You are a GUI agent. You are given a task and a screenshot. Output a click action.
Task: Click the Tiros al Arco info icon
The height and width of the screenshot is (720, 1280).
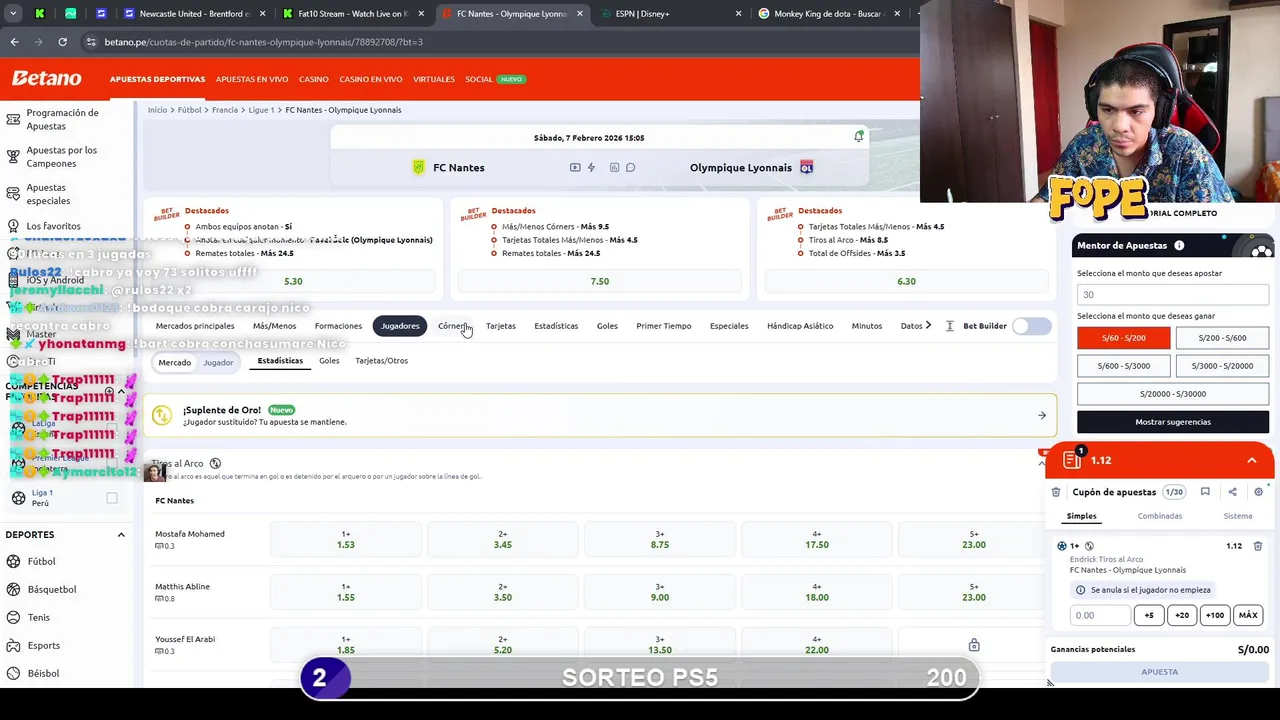click(x=215, y=463)
